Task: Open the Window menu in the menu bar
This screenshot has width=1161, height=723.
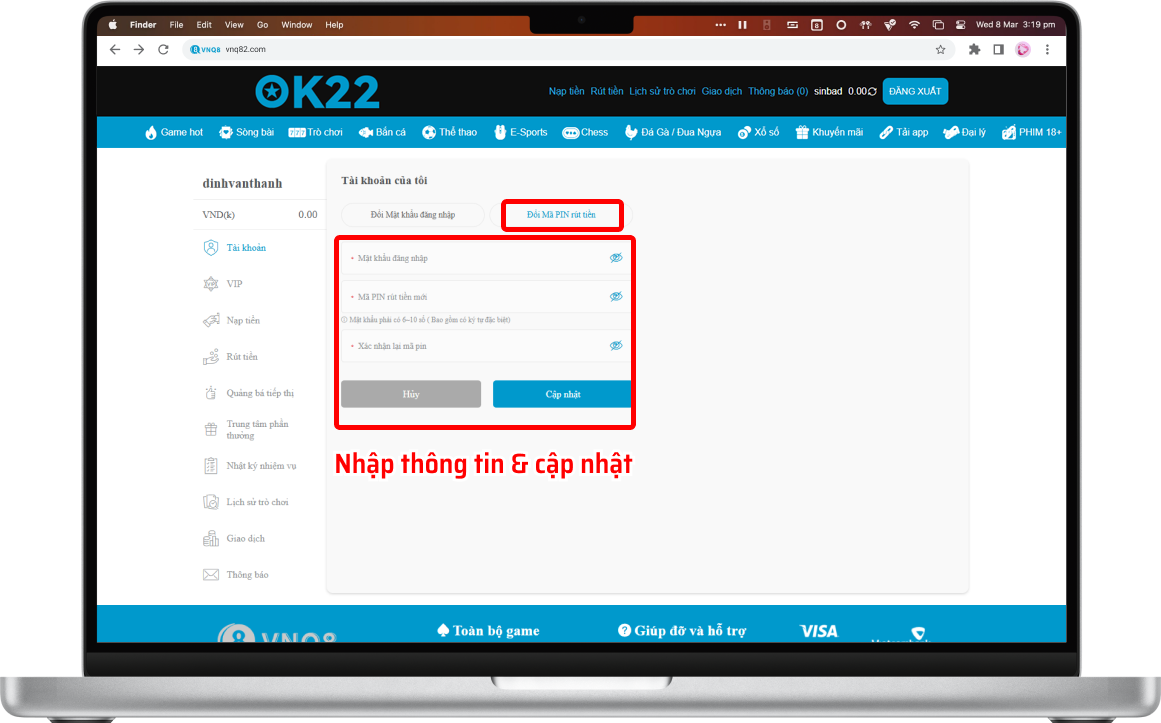Action: click(x=296, y=24)
